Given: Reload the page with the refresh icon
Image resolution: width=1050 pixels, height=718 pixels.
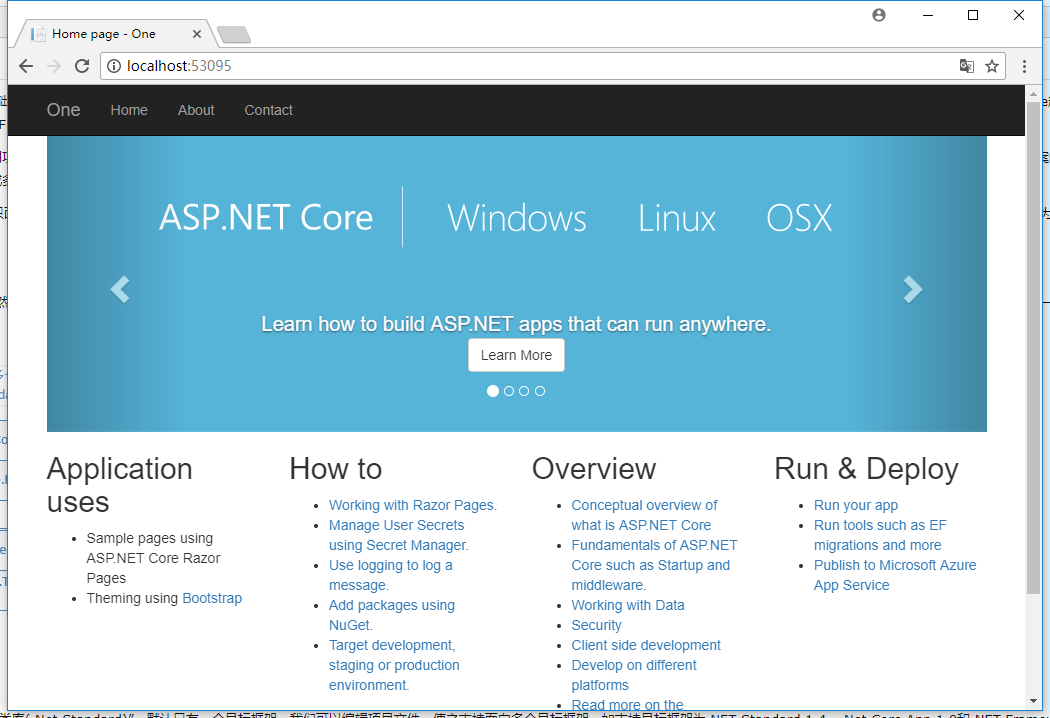Looking at the screenshot, I should pyautogui.click(x=82, y=66).
